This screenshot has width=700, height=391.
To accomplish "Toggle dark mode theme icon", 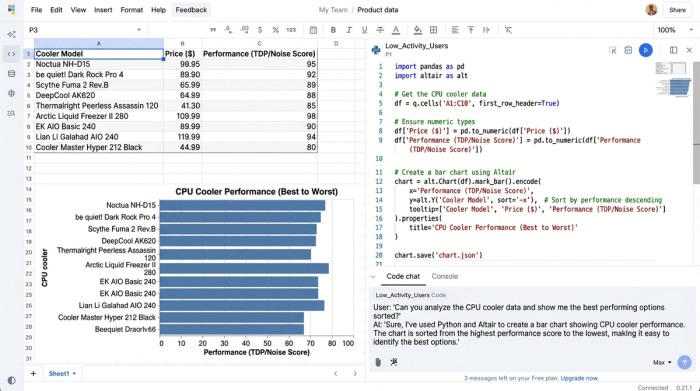I will 11,380.
